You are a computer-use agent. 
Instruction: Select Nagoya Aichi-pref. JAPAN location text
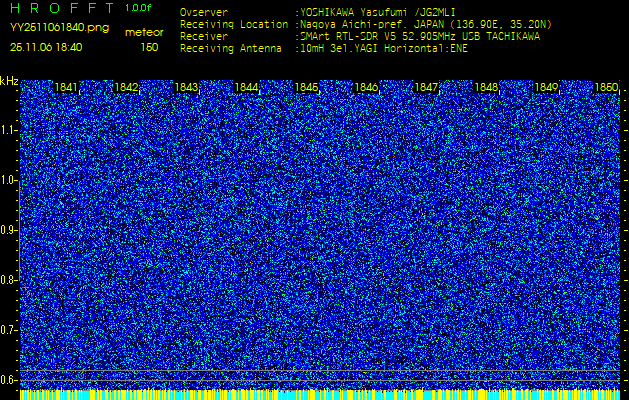click(426, 24)
